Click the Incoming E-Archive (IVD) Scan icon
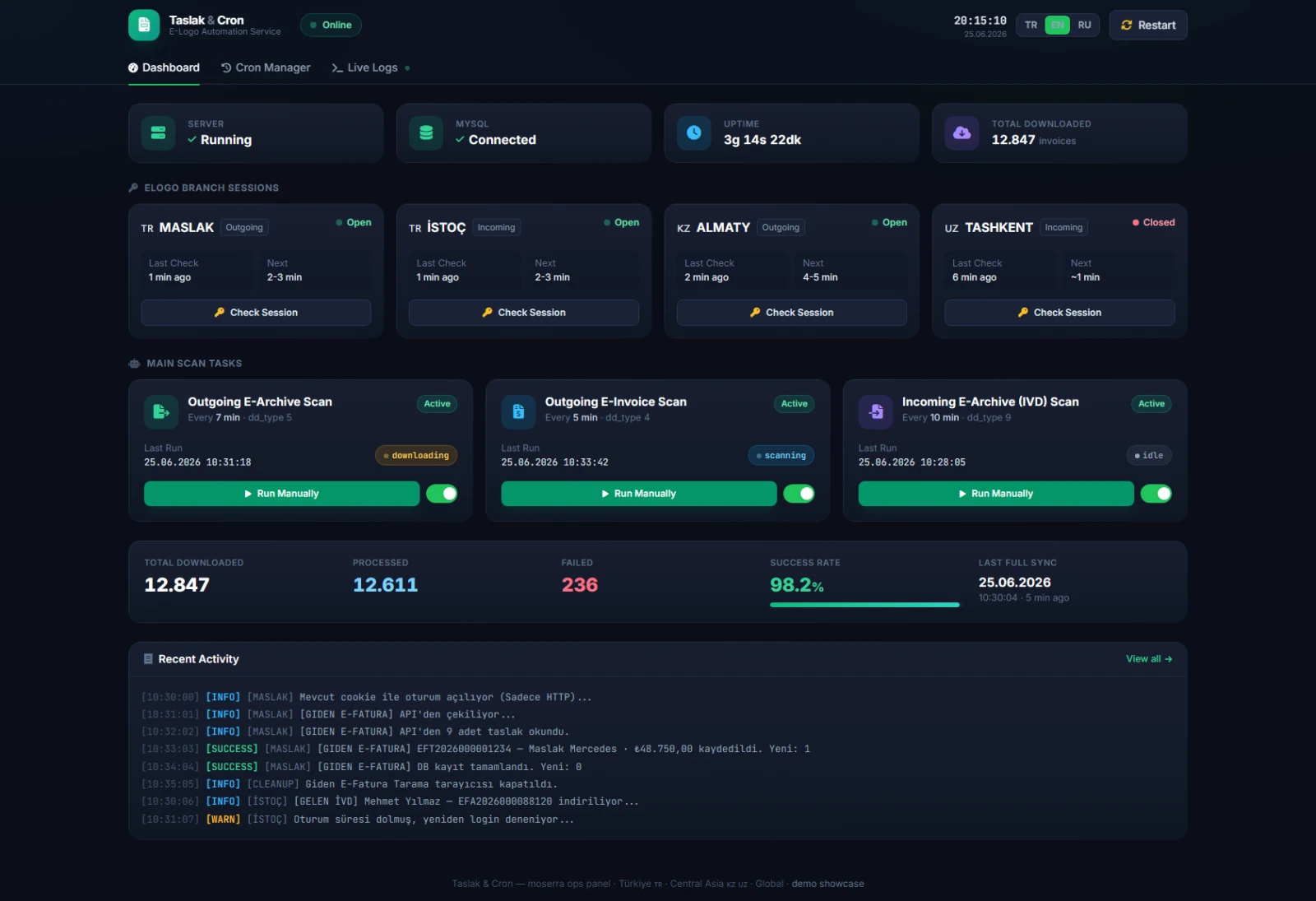Image resolution: width=1316 pixels, height=901 pixels. pos(876,411)
